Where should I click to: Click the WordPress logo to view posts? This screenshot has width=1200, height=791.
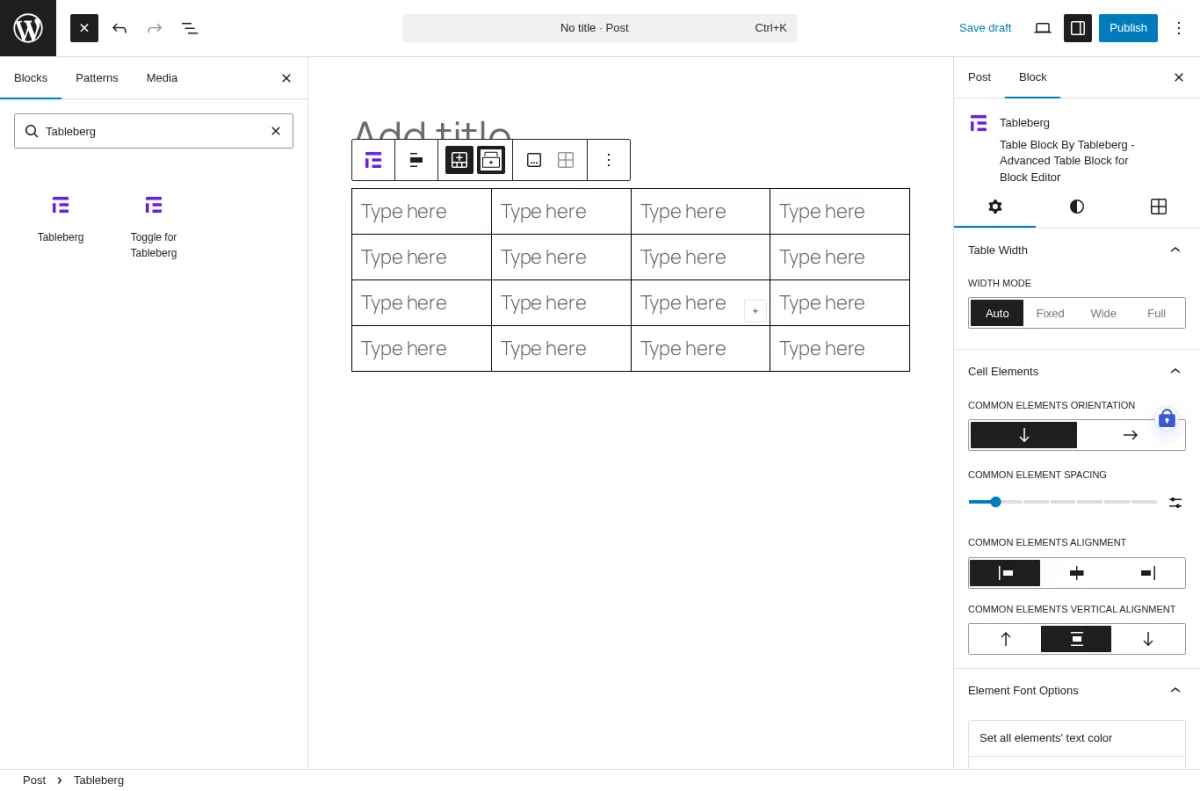point(28,28)
